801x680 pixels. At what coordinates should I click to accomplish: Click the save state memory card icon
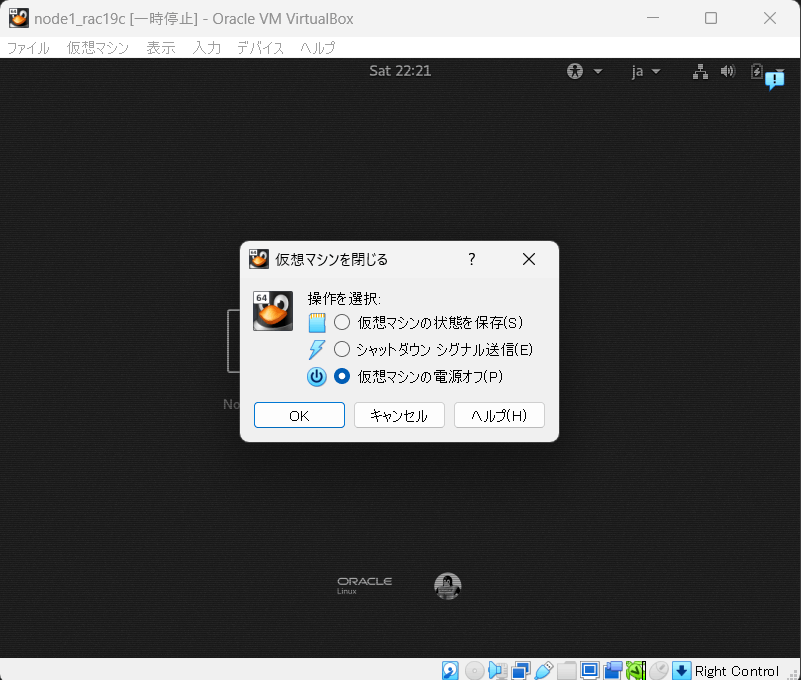click(x=317, y=323)
